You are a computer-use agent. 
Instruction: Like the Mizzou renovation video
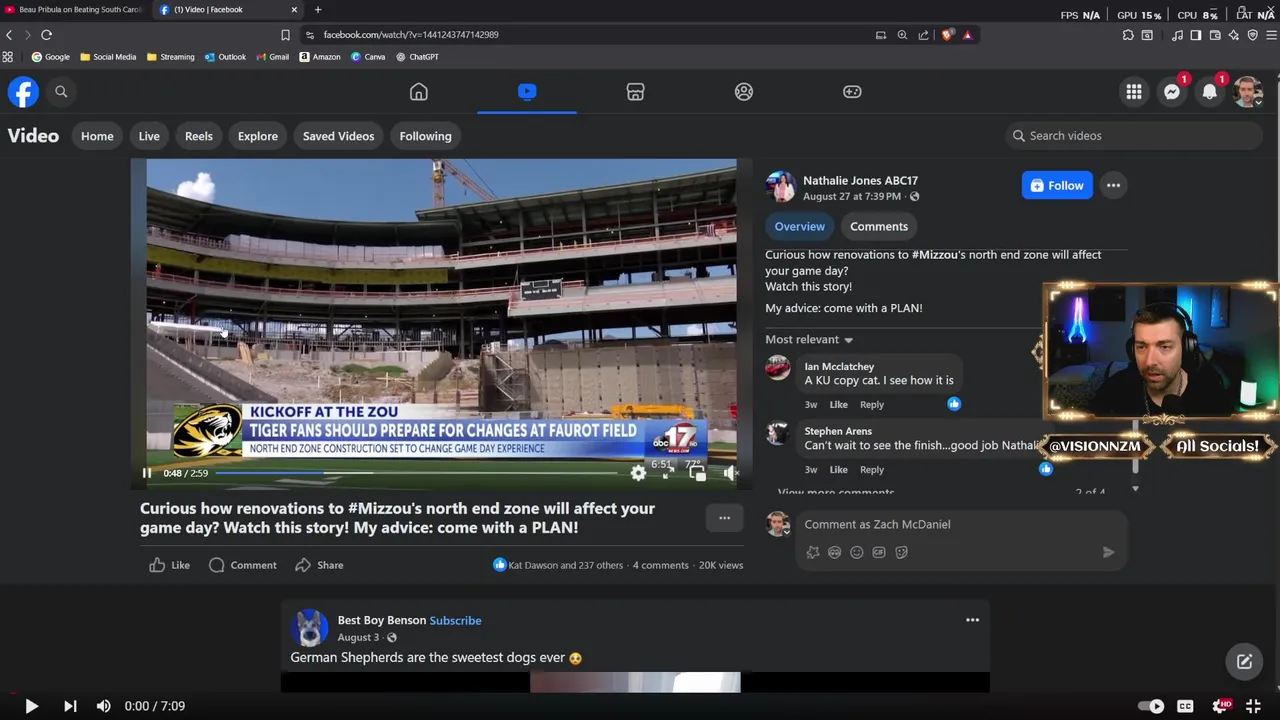click(169, 565)
